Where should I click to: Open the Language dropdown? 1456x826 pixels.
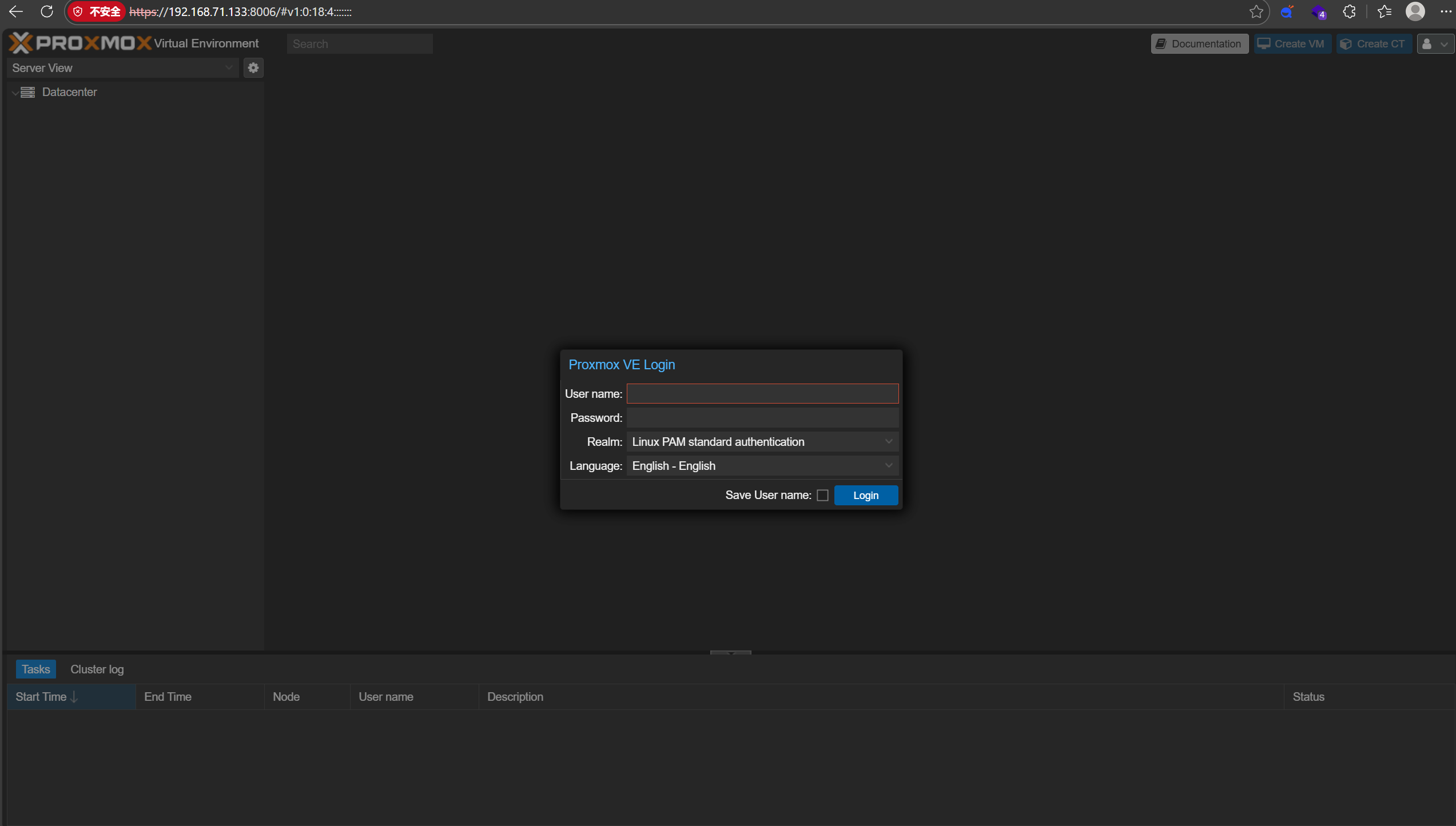[x=888, y=466]
